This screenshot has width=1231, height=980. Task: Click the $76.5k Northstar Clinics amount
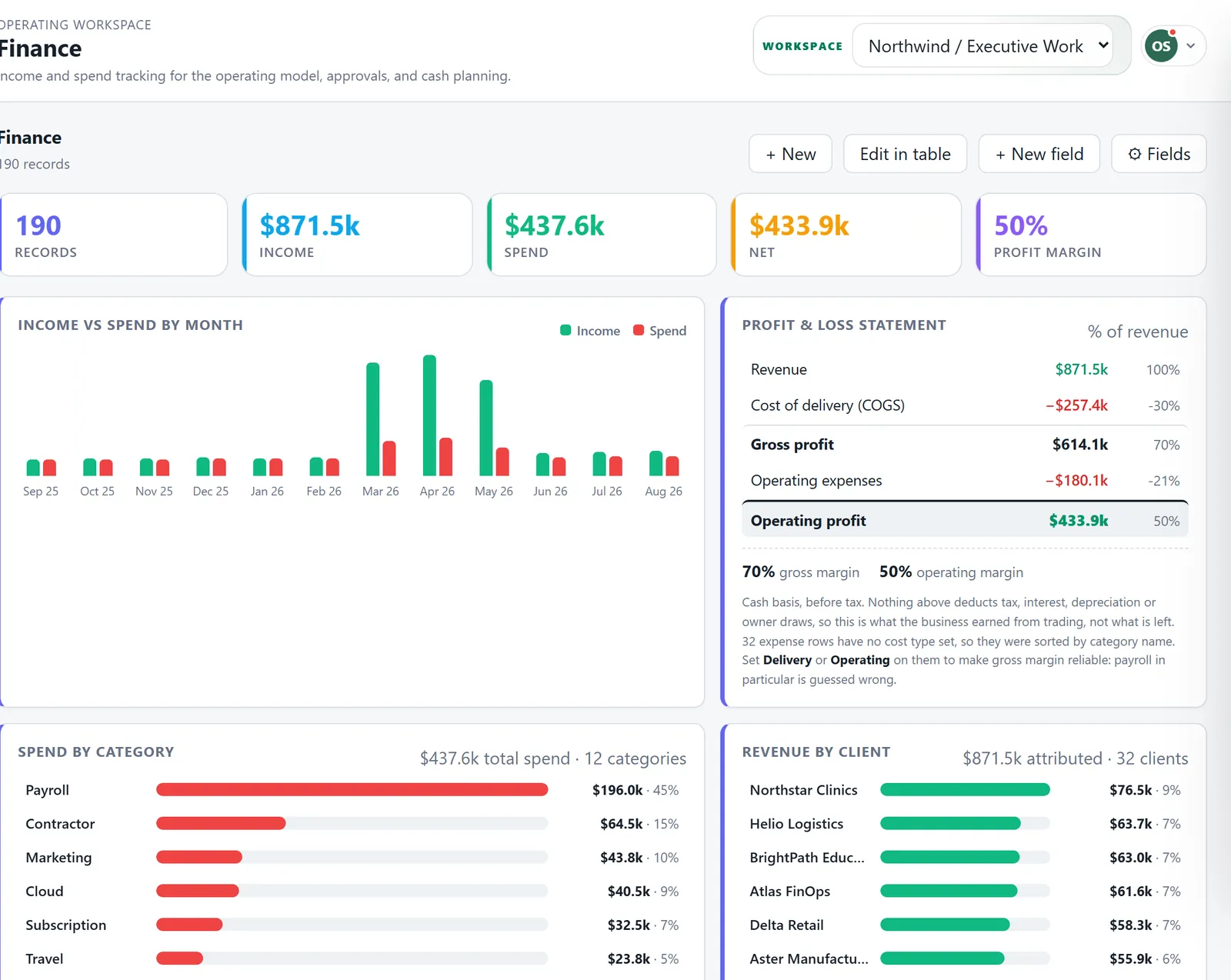(x=1130, y=790)
